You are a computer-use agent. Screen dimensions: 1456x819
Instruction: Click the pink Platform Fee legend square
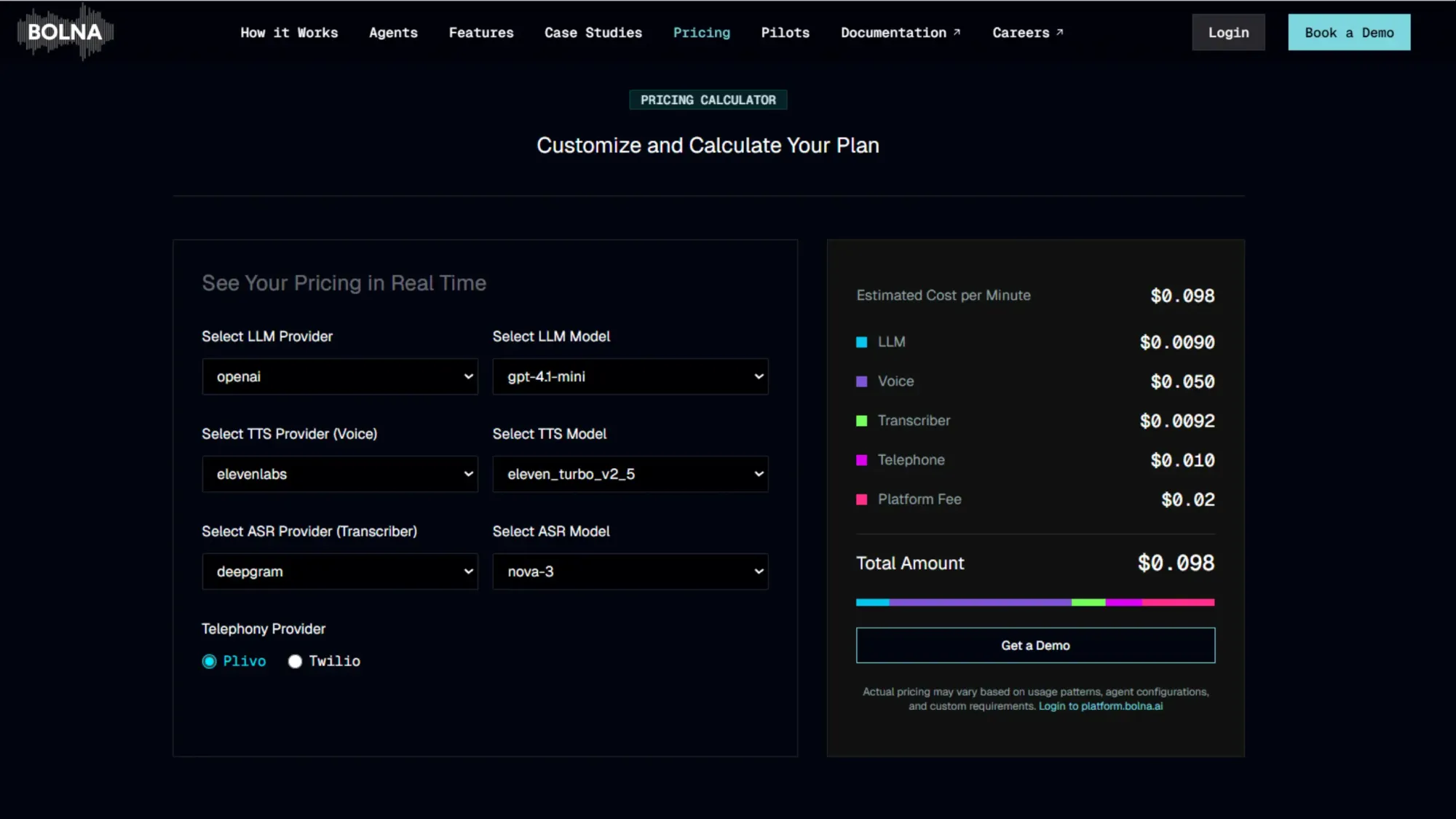(x=862, y=499)
